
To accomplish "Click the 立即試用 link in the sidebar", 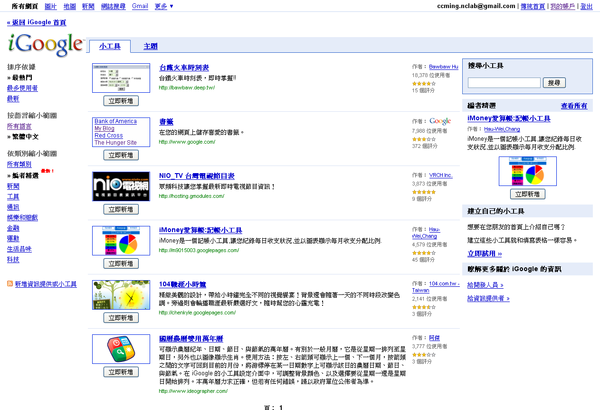I will tap(484, 253).
